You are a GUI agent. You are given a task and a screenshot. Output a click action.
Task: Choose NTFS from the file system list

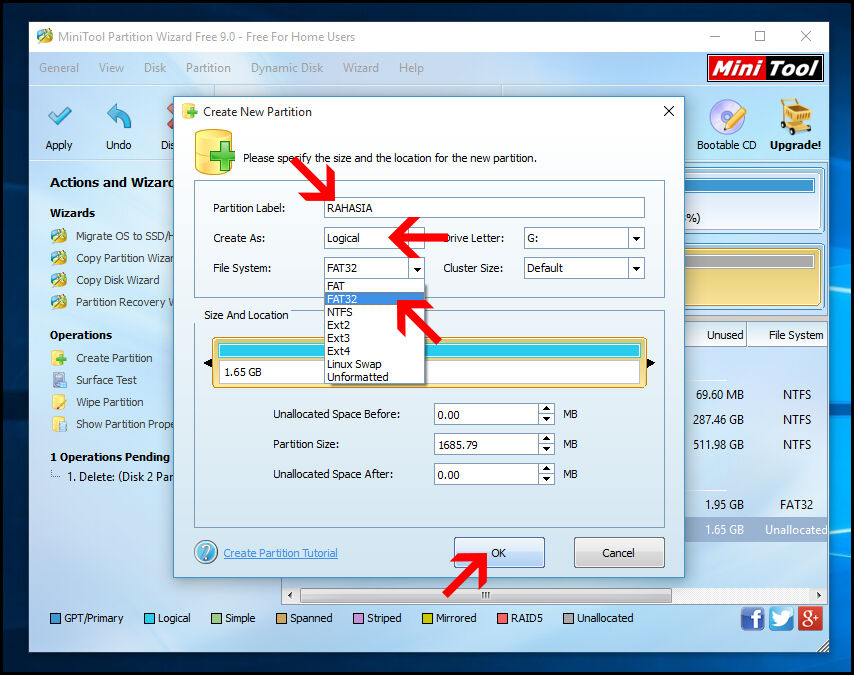[374, 312]
